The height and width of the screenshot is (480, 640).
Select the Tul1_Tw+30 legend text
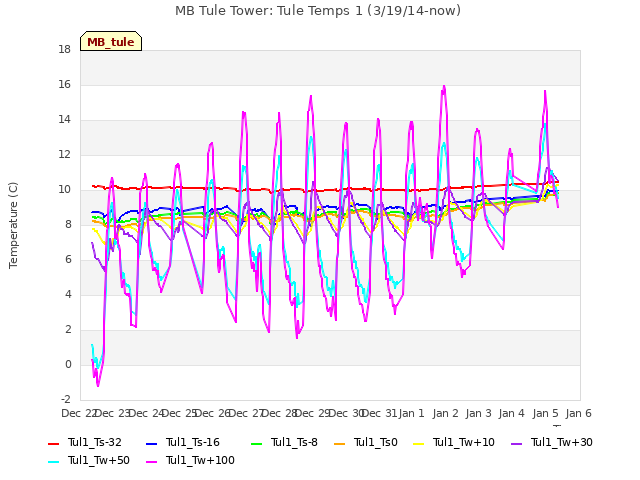tap(562, 442)
